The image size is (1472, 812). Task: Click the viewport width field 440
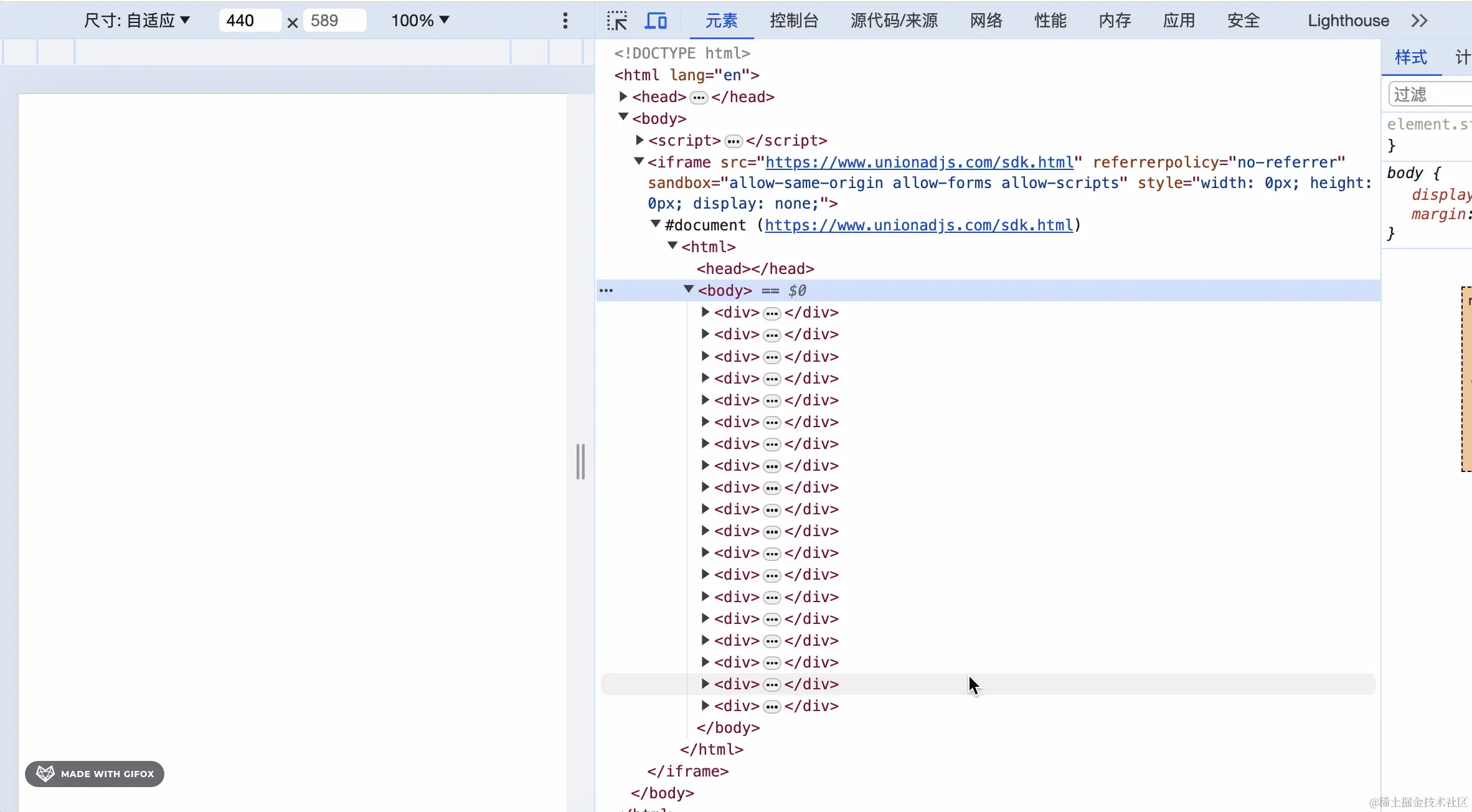(250, 21)
